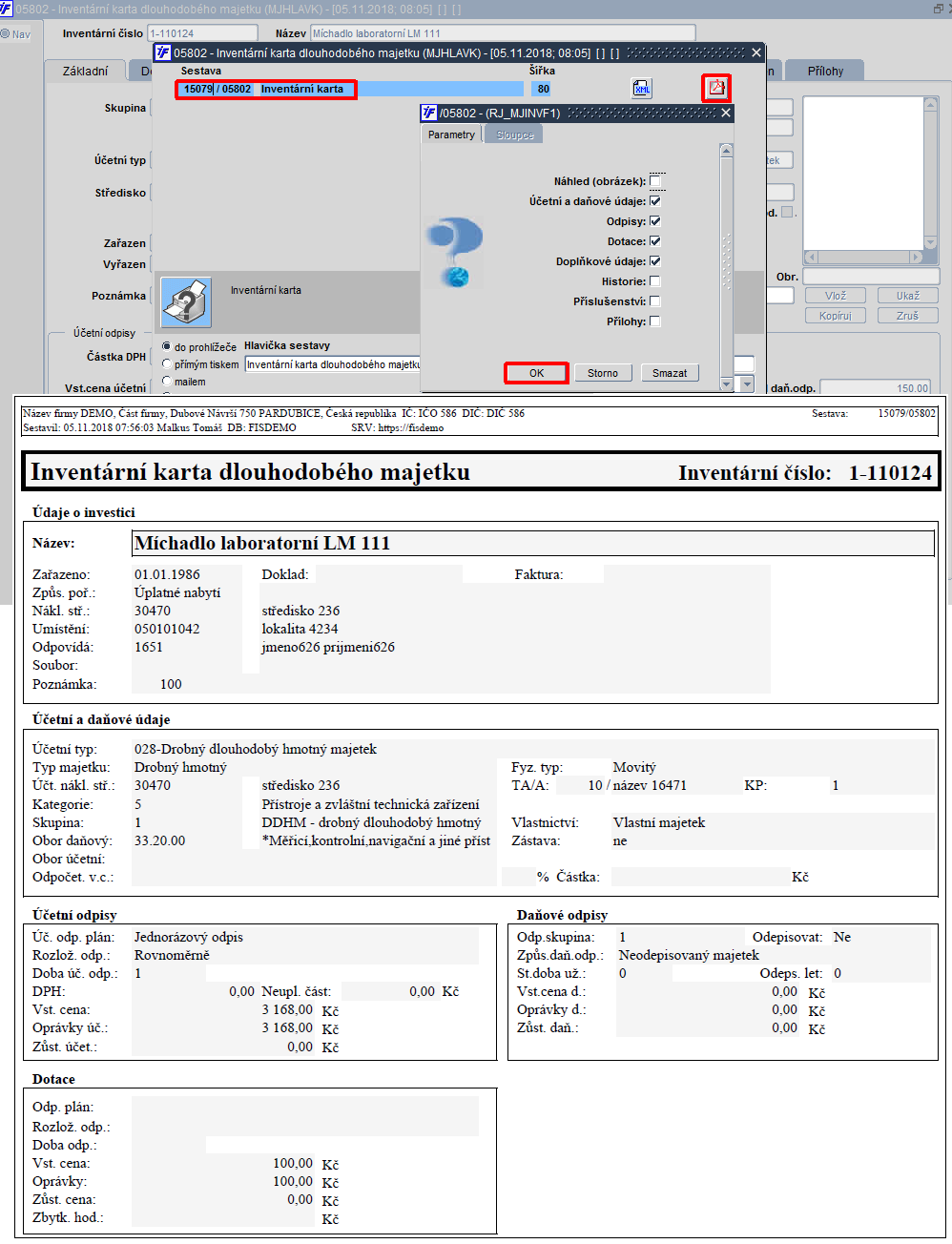952x1244 pixels.
Task: Click '028-Drobný dlouhodobý hmotný majetek' text
Action: click(256, 749)
